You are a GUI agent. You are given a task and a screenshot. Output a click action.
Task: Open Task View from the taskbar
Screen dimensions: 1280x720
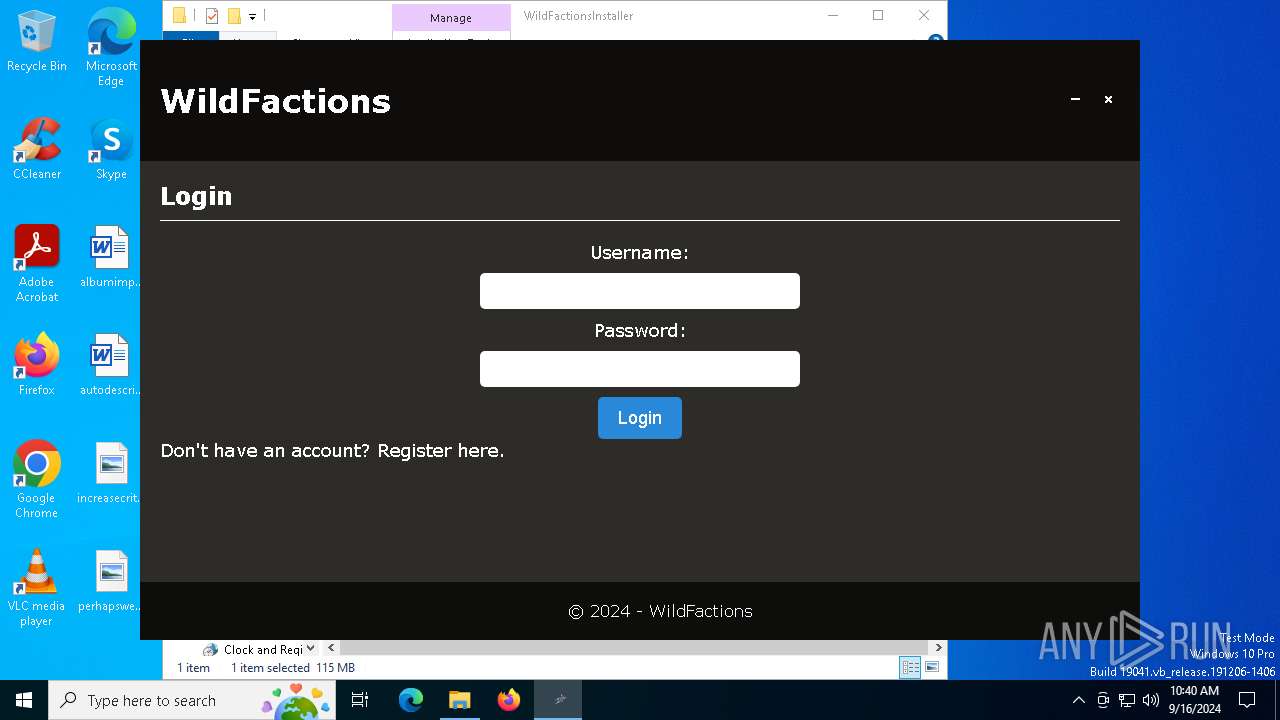tap(360, 700)
